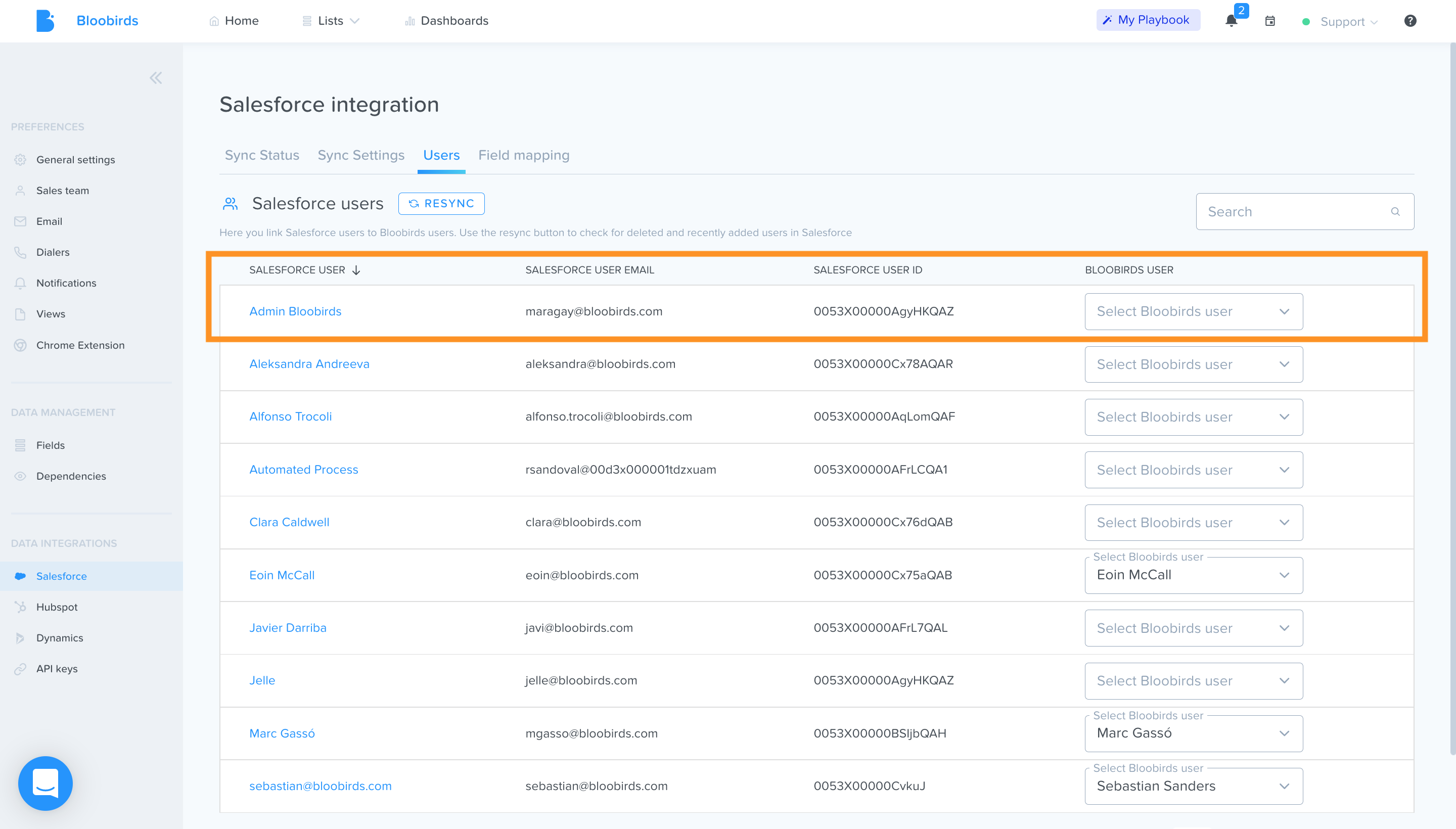Screen dimensions: 1456x829
Task: Collapse the sidebar with double-chevron icon
Action: [x=155, y=78]
